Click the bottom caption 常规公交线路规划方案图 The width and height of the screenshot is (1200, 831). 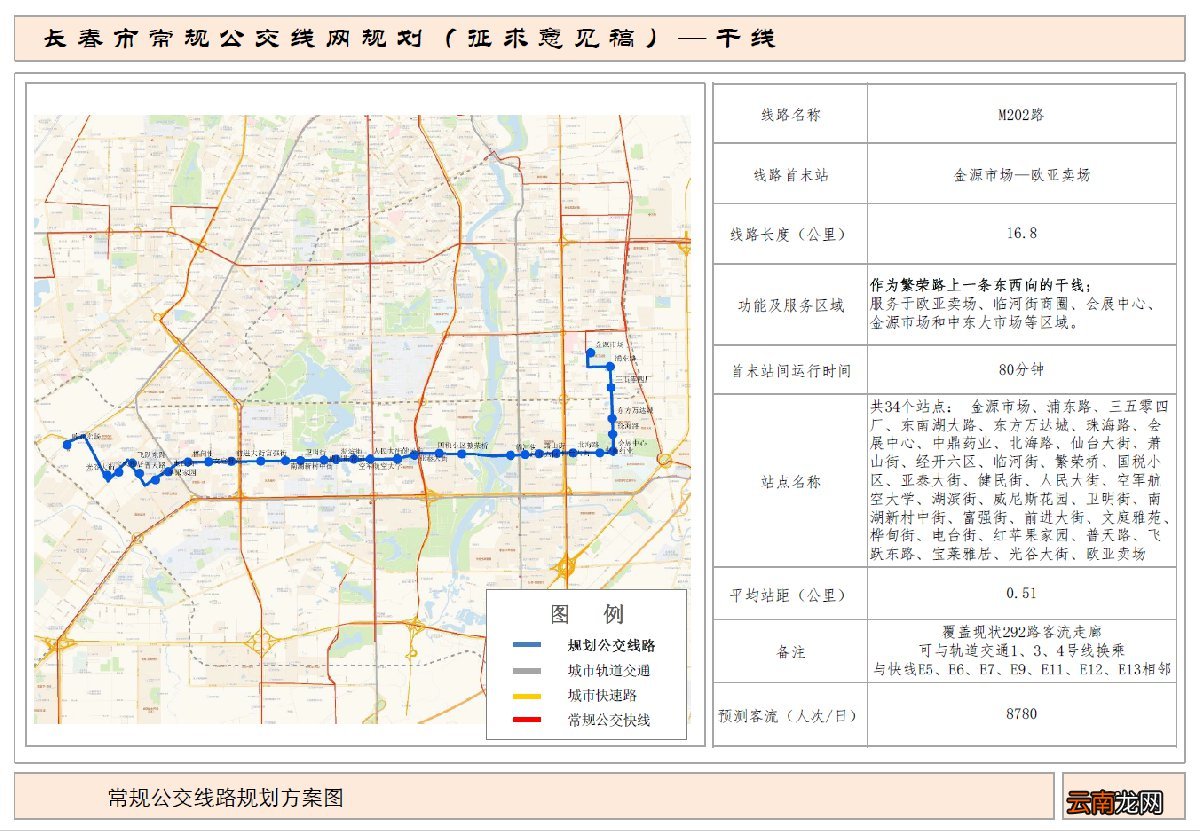pyautogui.click(x=226, y=798)
